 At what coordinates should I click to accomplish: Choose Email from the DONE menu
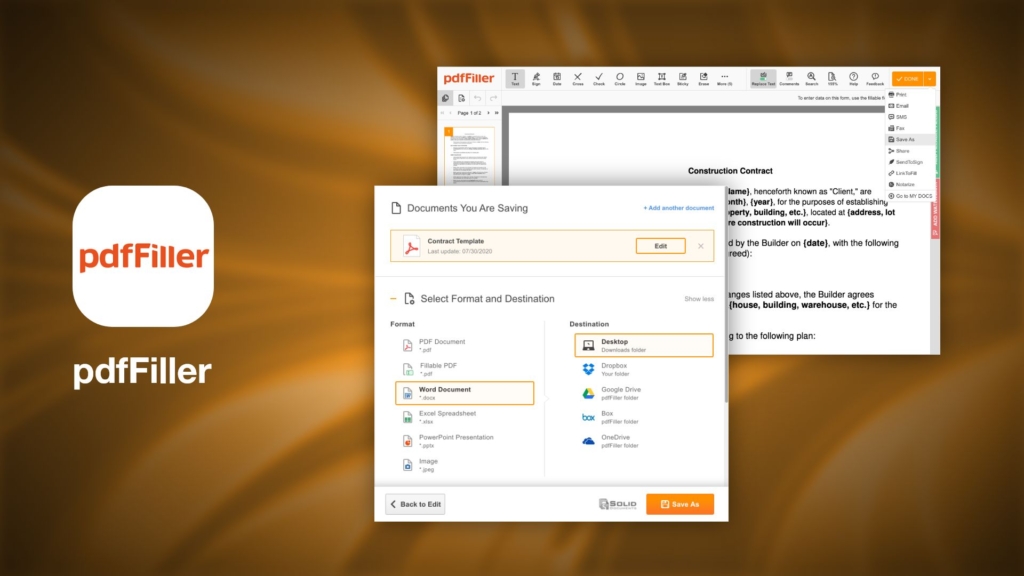(x=910, y=106)
